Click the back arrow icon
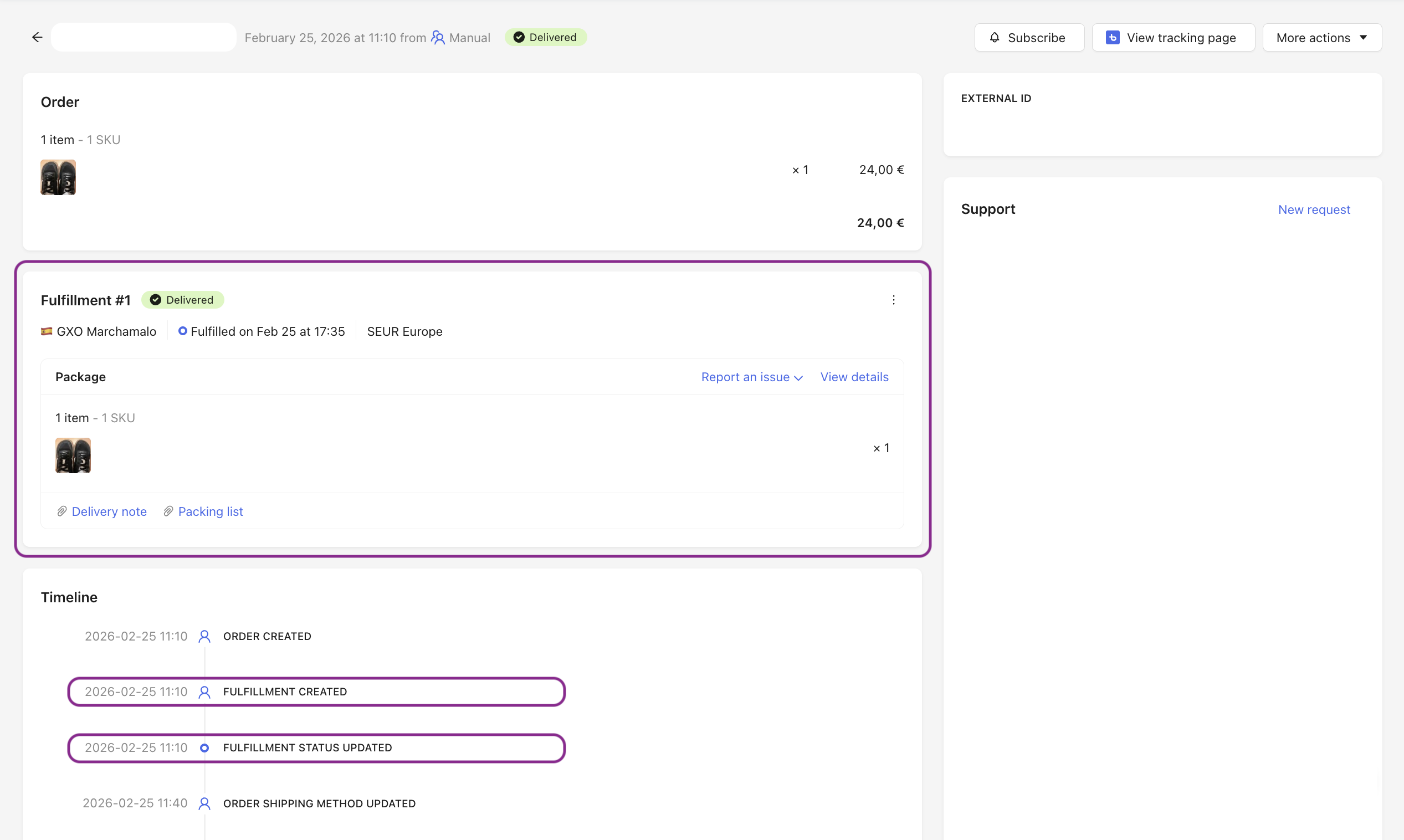 pos(37,37)
